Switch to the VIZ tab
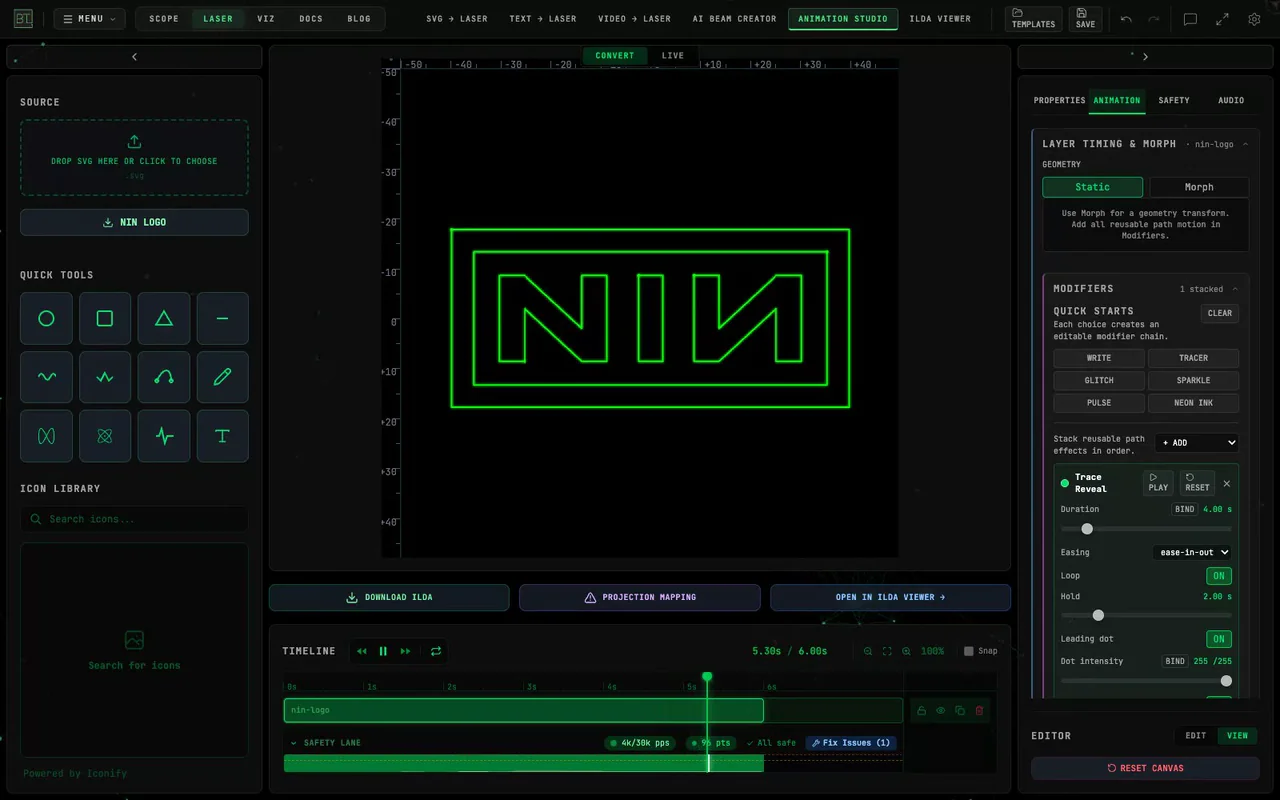The image size is (1280, 800). 265,19
